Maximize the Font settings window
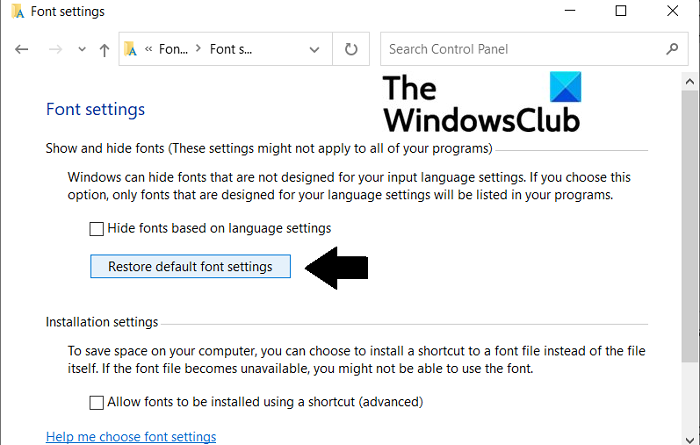This screenshot has height=445, width=700. tap(621, 11)
